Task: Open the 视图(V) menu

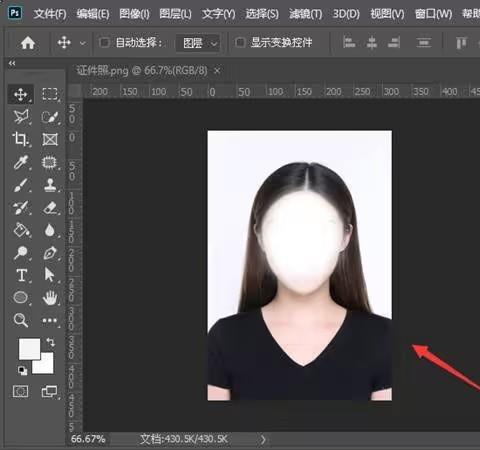Action: (x=387, y=14)
